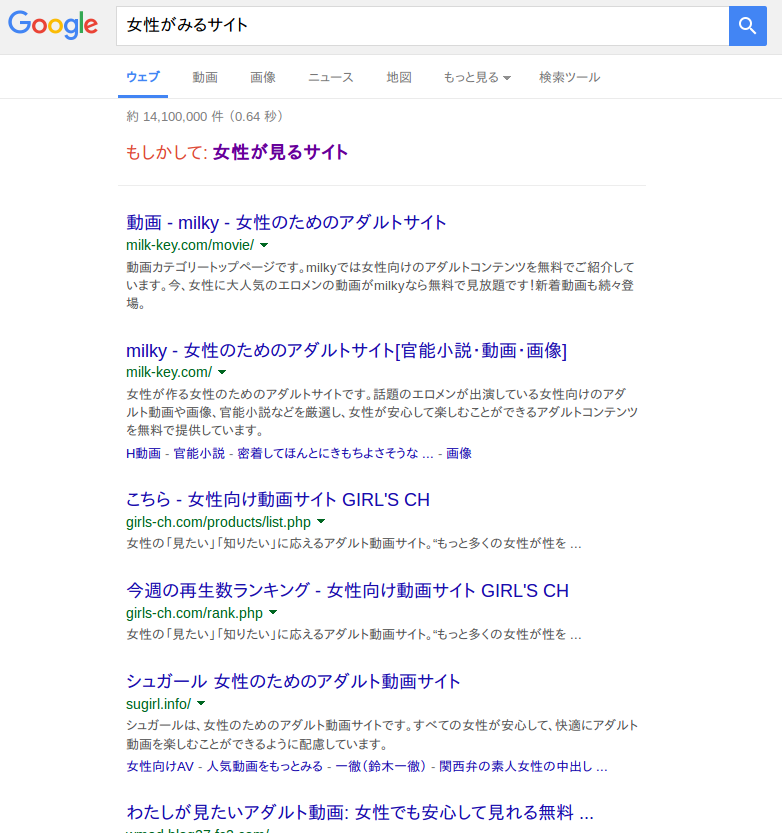The height and width of the screenshot is (833, 782).
Task: Open result こちら - 女性向け動画サイト GIRL'S CH
Action: pyautogui.click(x=278, y=500)
